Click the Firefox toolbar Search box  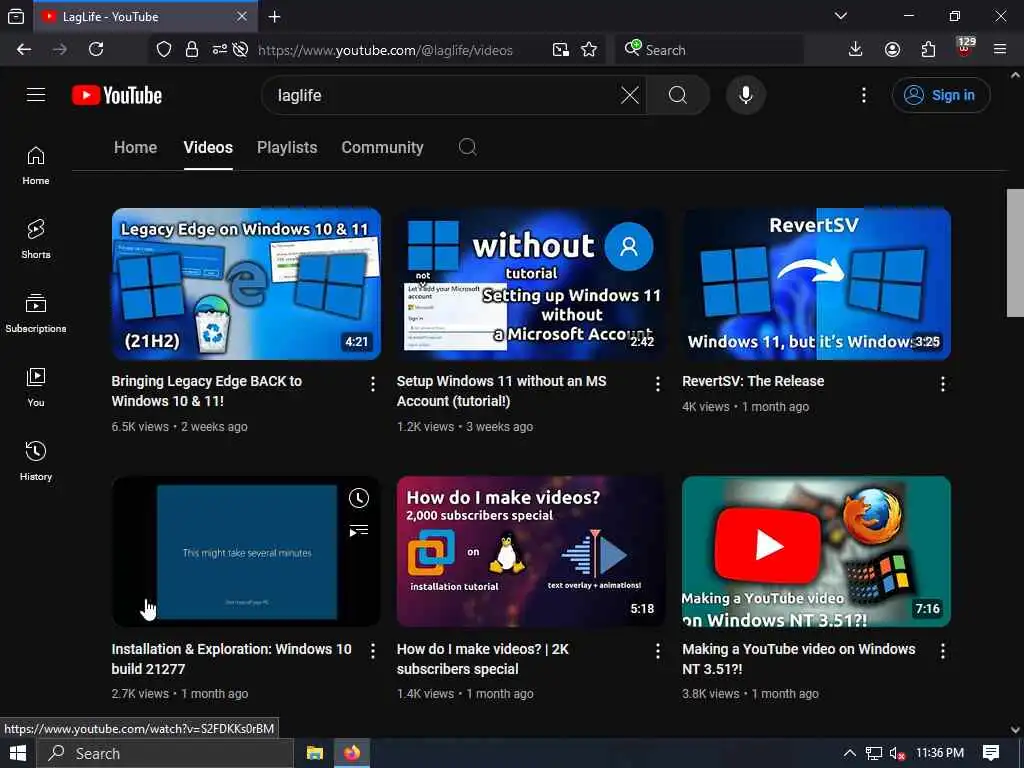709,50
